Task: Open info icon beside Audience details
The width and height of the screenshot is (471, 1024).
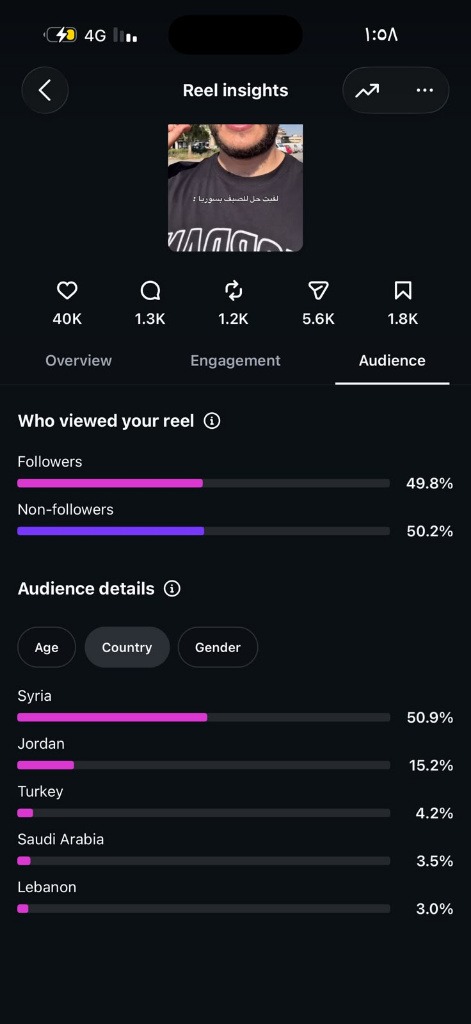Action: coord(172,589)
